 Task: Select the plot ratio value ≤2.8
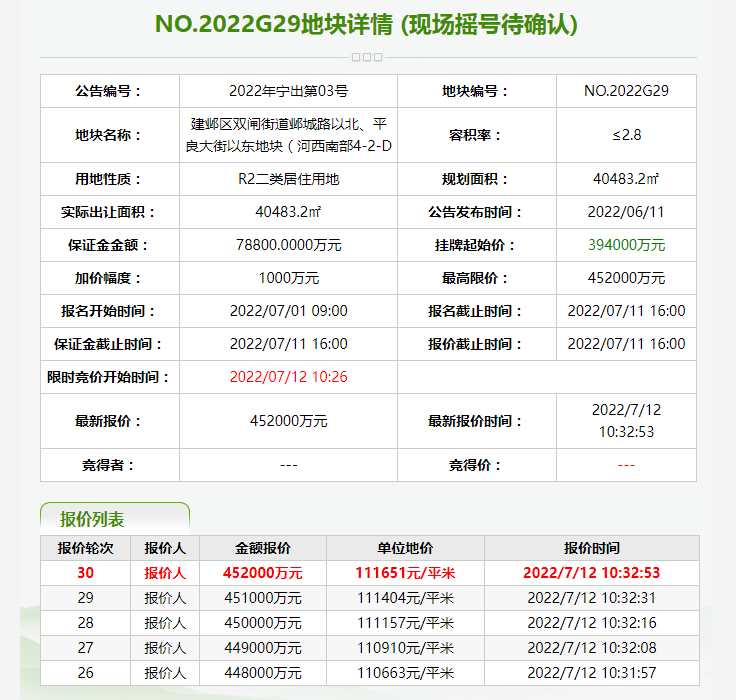(x=626, y=135)
